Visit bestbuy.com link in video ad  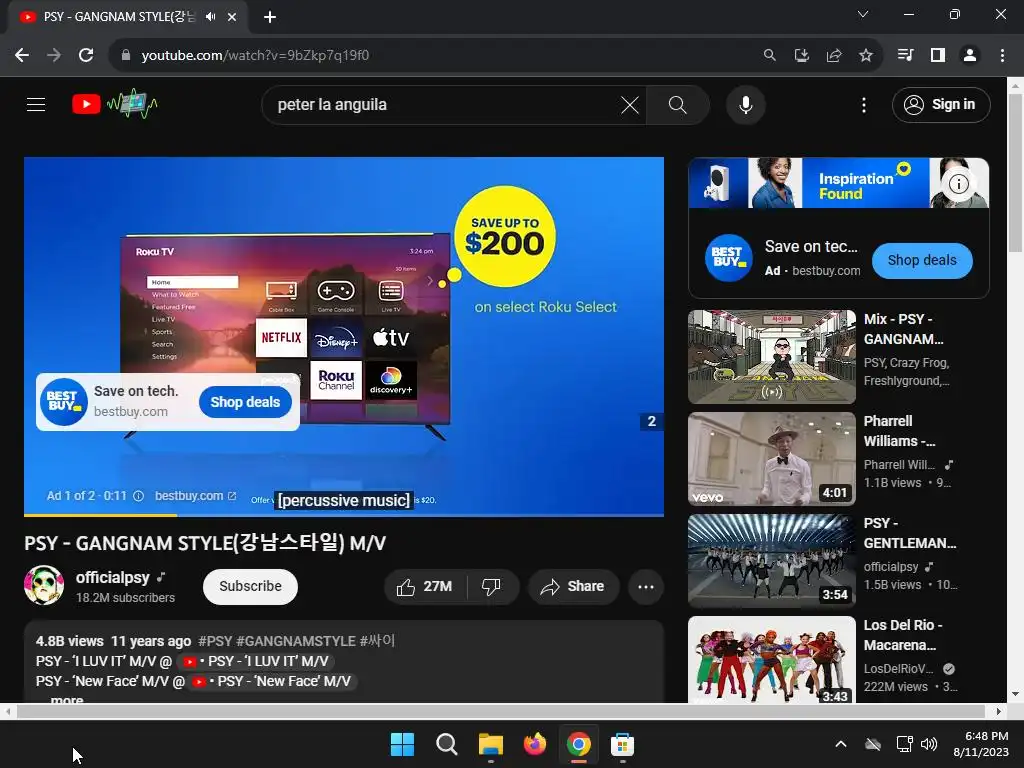coord(195,496)
